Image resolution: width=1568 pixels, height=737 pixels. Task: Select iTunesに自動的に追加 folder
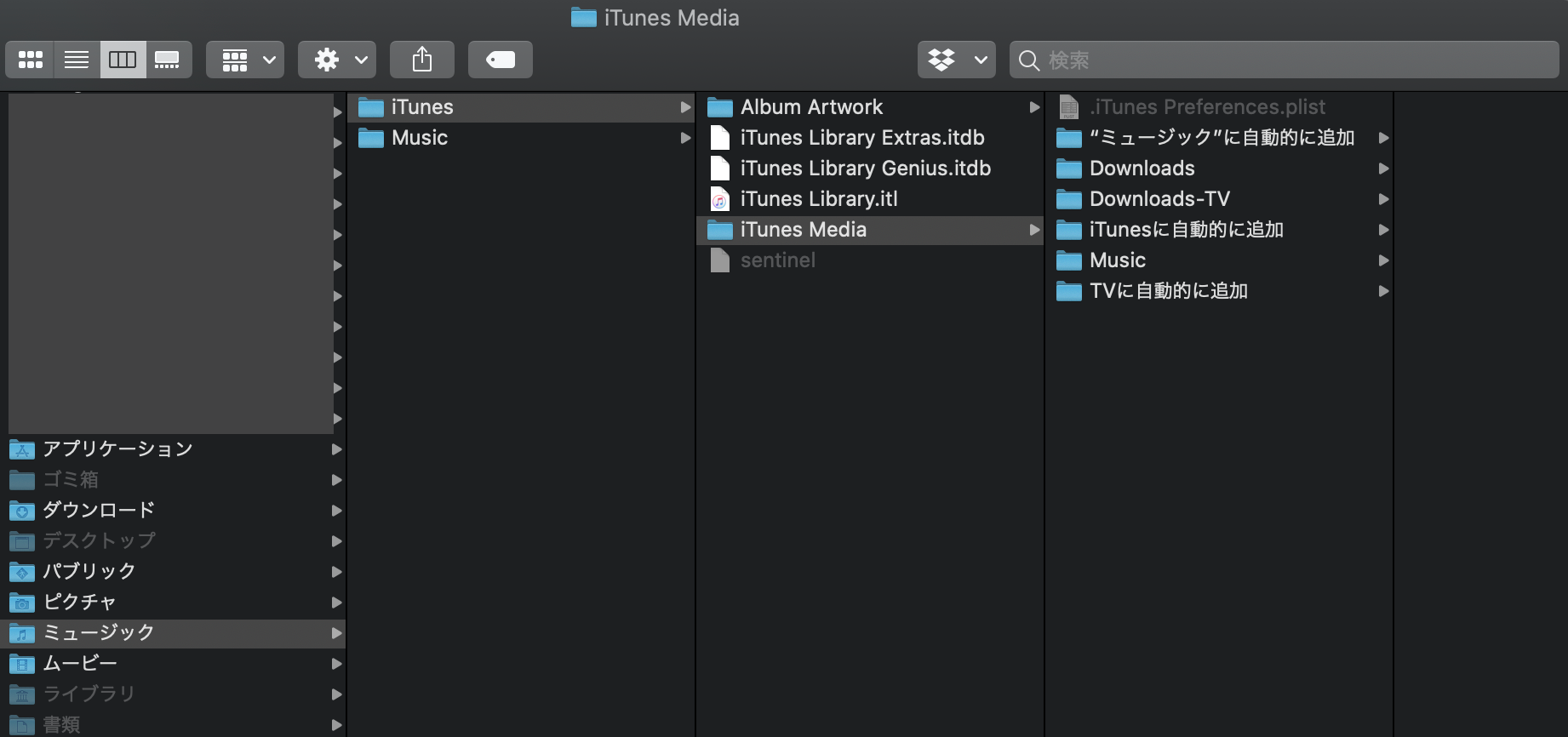pos(1219,230)
